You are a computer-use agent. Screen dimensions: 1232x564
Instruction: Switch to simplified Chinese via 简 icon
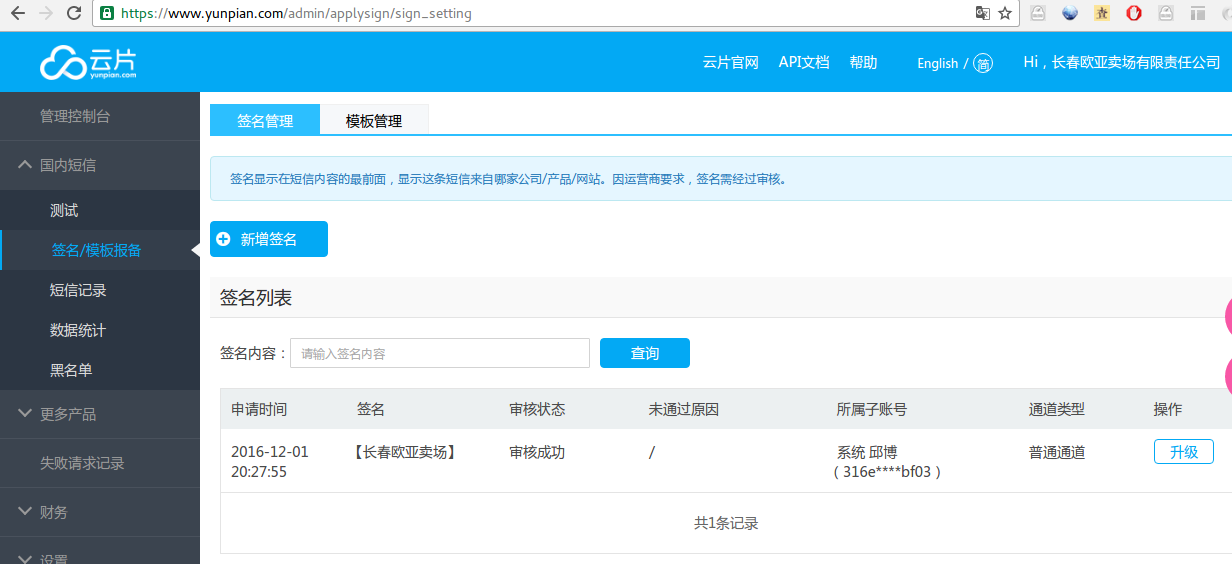(983, 63)
